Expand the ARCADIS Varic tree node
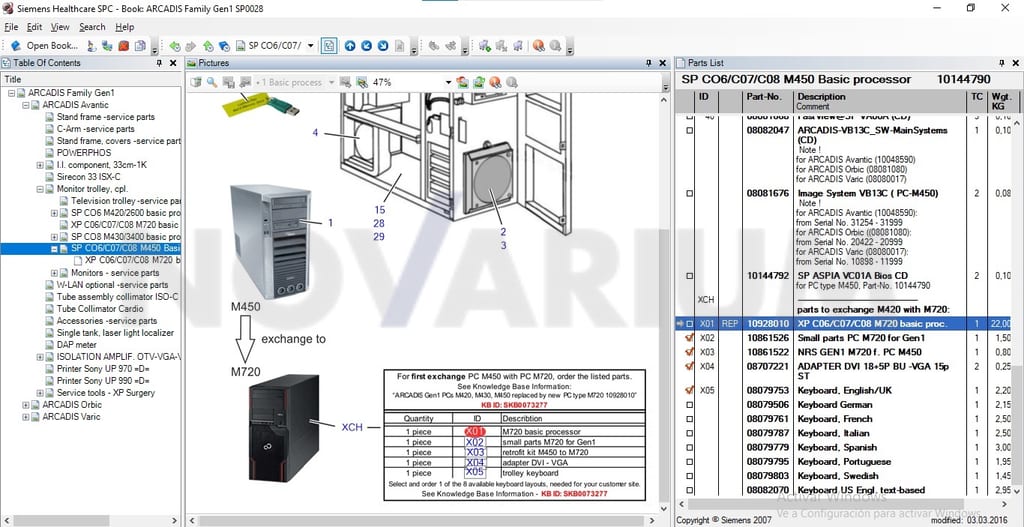 click(x=26, y=417)
